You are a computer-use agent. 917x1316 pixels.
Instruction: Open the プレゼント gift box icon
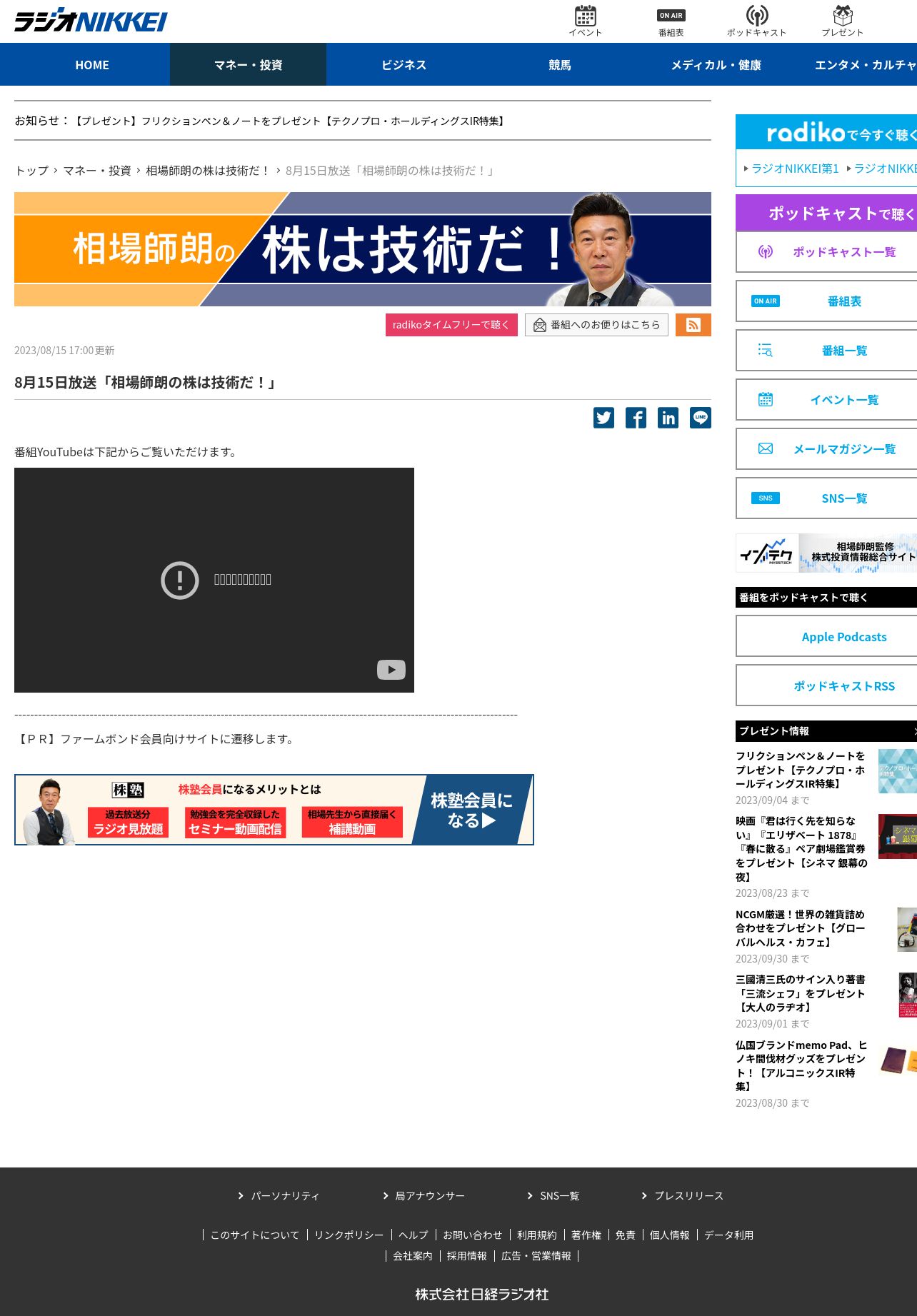point(843,21)
